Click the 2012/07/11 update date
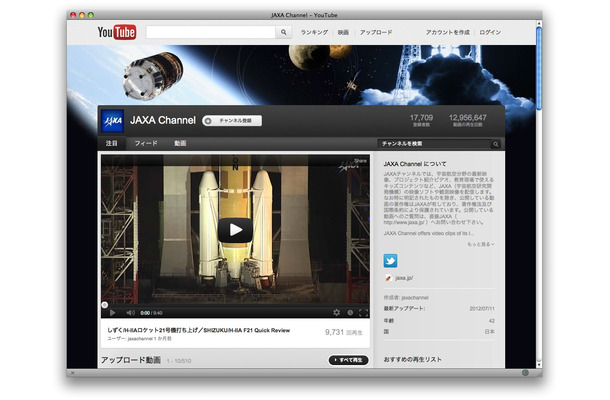Image resolution: width=610 pixels, height=400 pixels. pyautogui.click(x=482, y=309)
